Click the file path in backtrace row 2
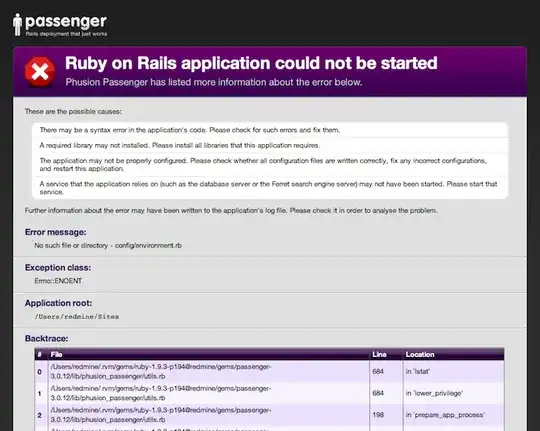Screen dimensions: 540x431 tap(161, 415)
